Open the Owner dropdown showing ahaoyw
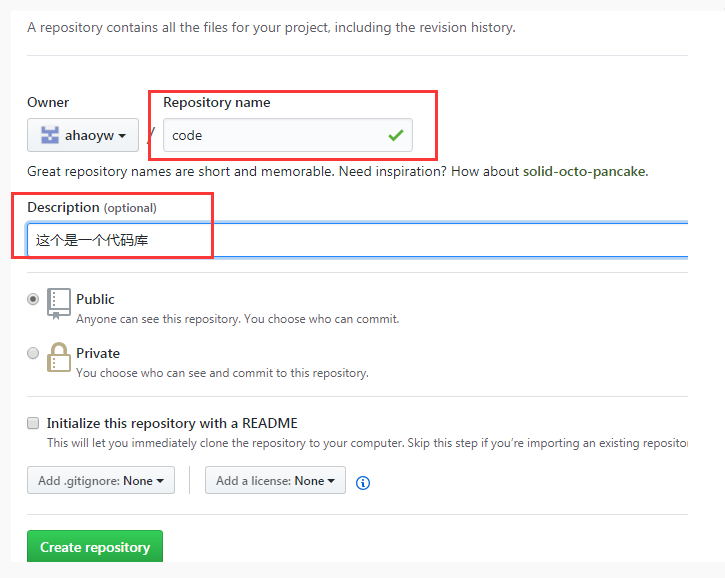Screen dimensions: 725x578 (83, 135)
